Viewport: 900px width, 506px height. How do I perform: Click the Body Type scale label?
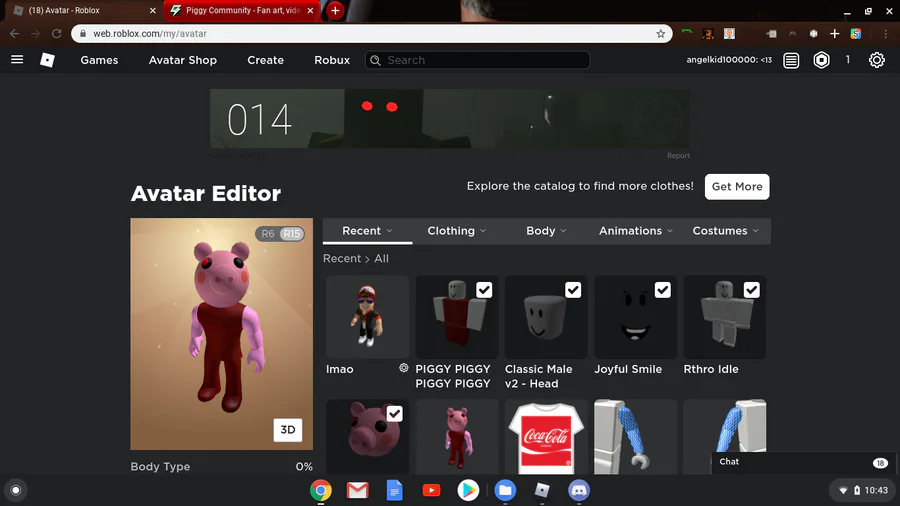160,466
